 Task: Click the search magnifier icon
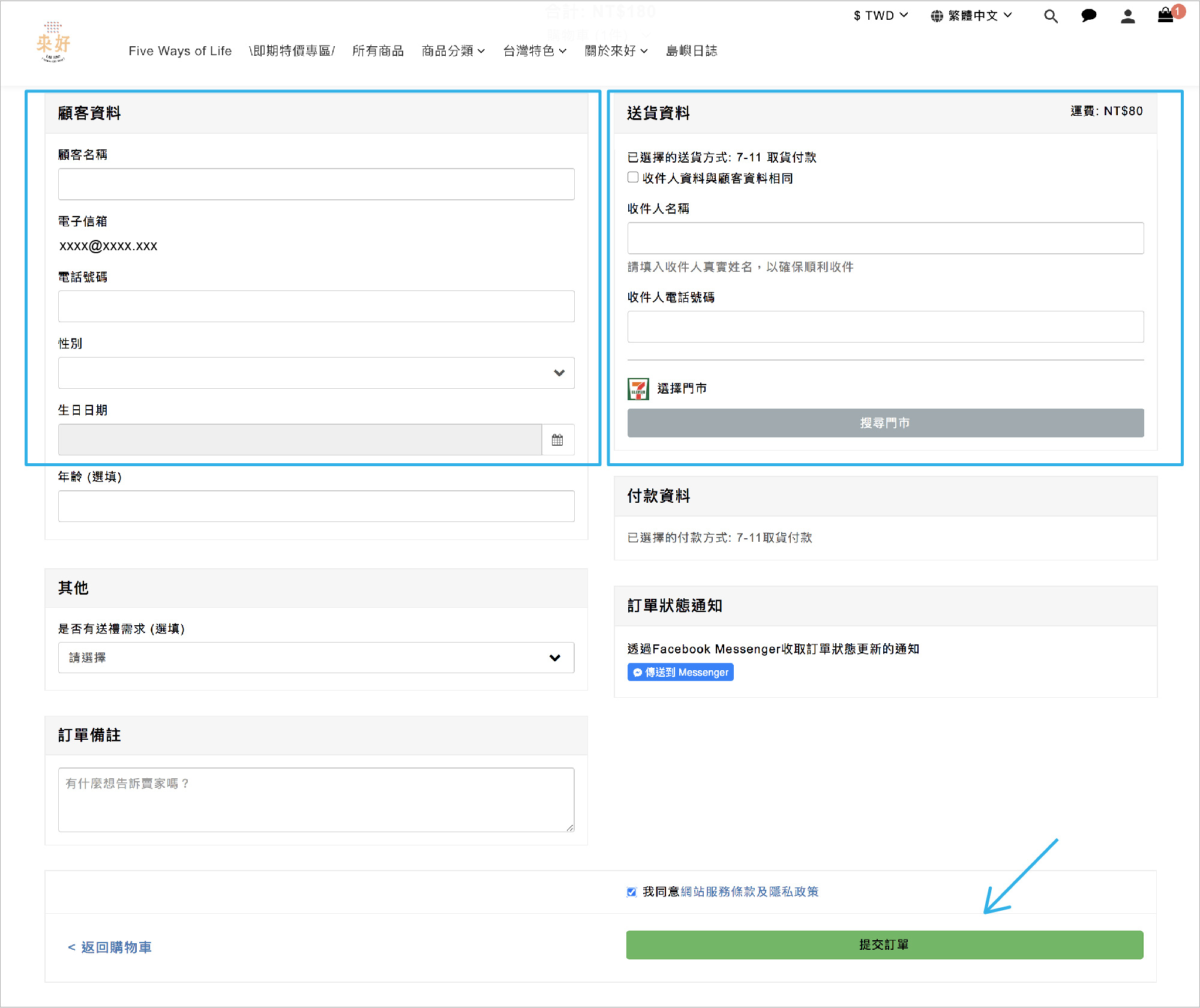click(x=1051, y=16)
